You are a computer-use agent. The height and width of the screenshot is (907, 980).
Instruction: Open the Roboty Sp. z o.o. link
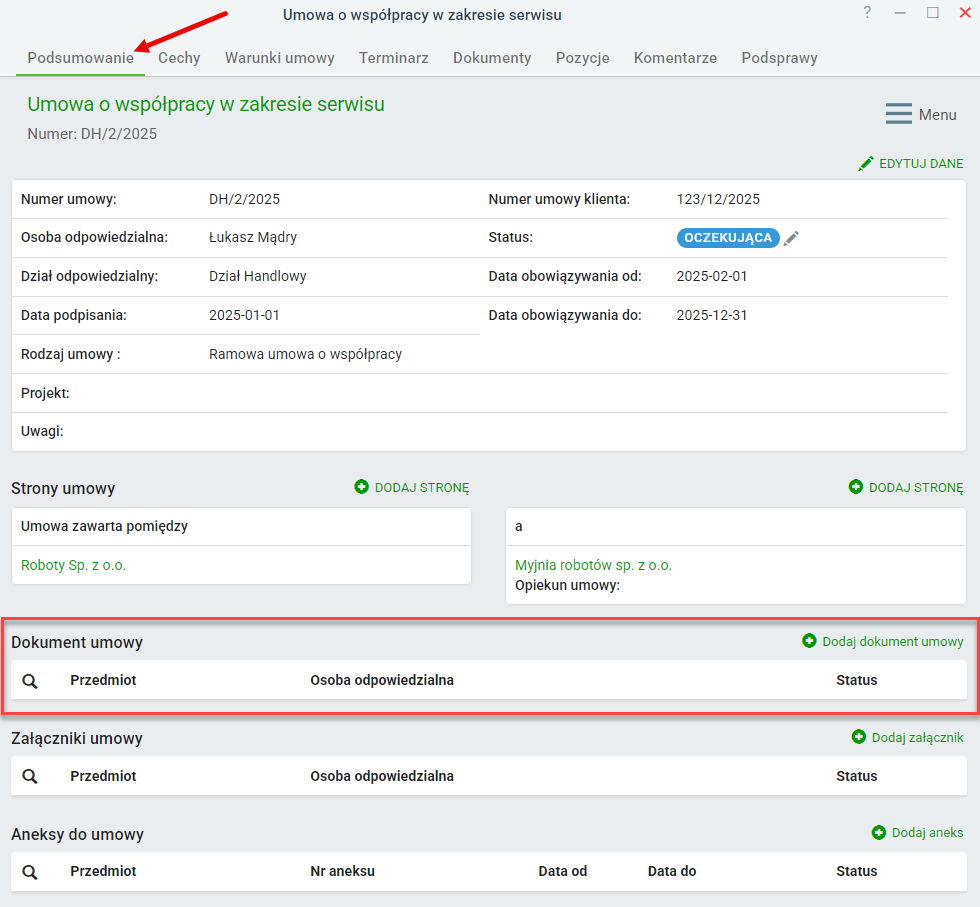pos(73,565)
